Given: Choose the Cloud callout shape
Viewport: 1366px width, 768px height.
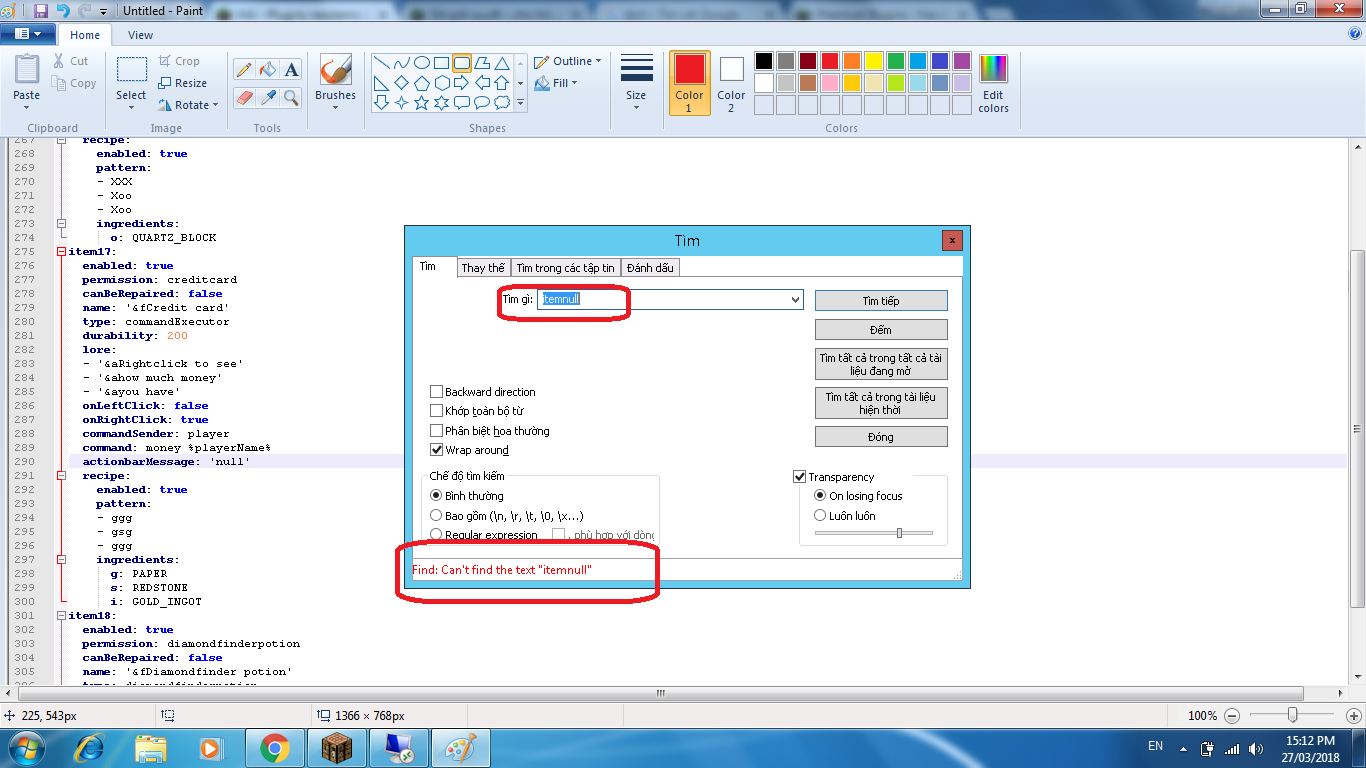Looking at the screenshot, I should pos(502,103).
